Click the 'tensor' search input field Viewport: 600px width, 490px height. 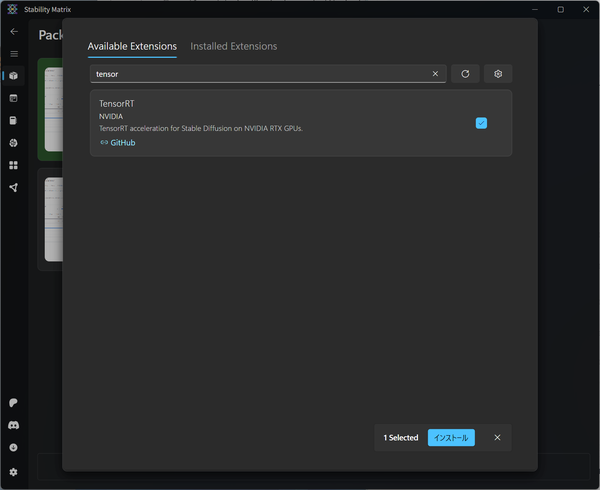tap(260, 74)
